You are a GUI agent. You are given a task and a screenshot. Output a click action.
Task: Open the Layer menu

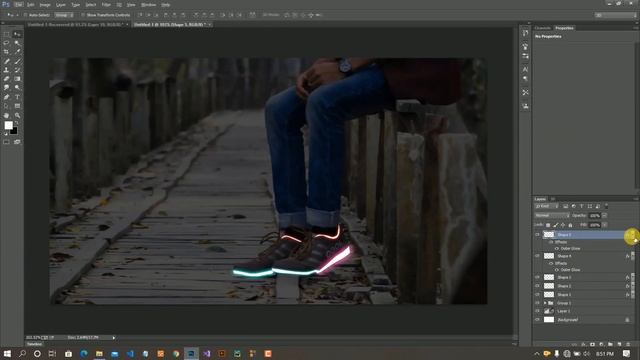click(x=61, y=4)
